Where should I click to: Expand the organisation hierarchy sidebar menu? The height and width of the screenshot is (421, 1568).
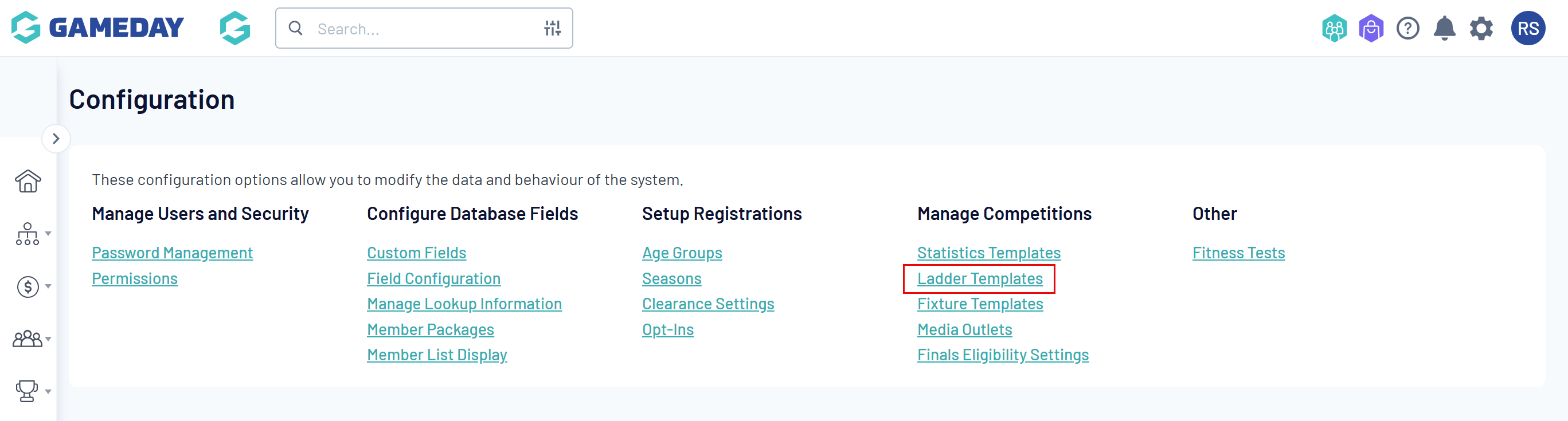(x=32, y=234)
